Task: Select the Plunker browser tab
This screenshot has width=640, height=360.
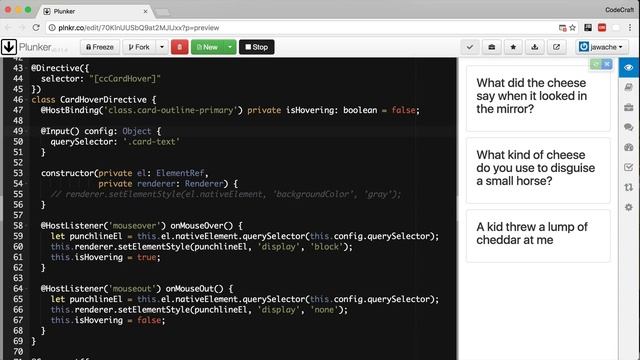Action: coord(96,11)
